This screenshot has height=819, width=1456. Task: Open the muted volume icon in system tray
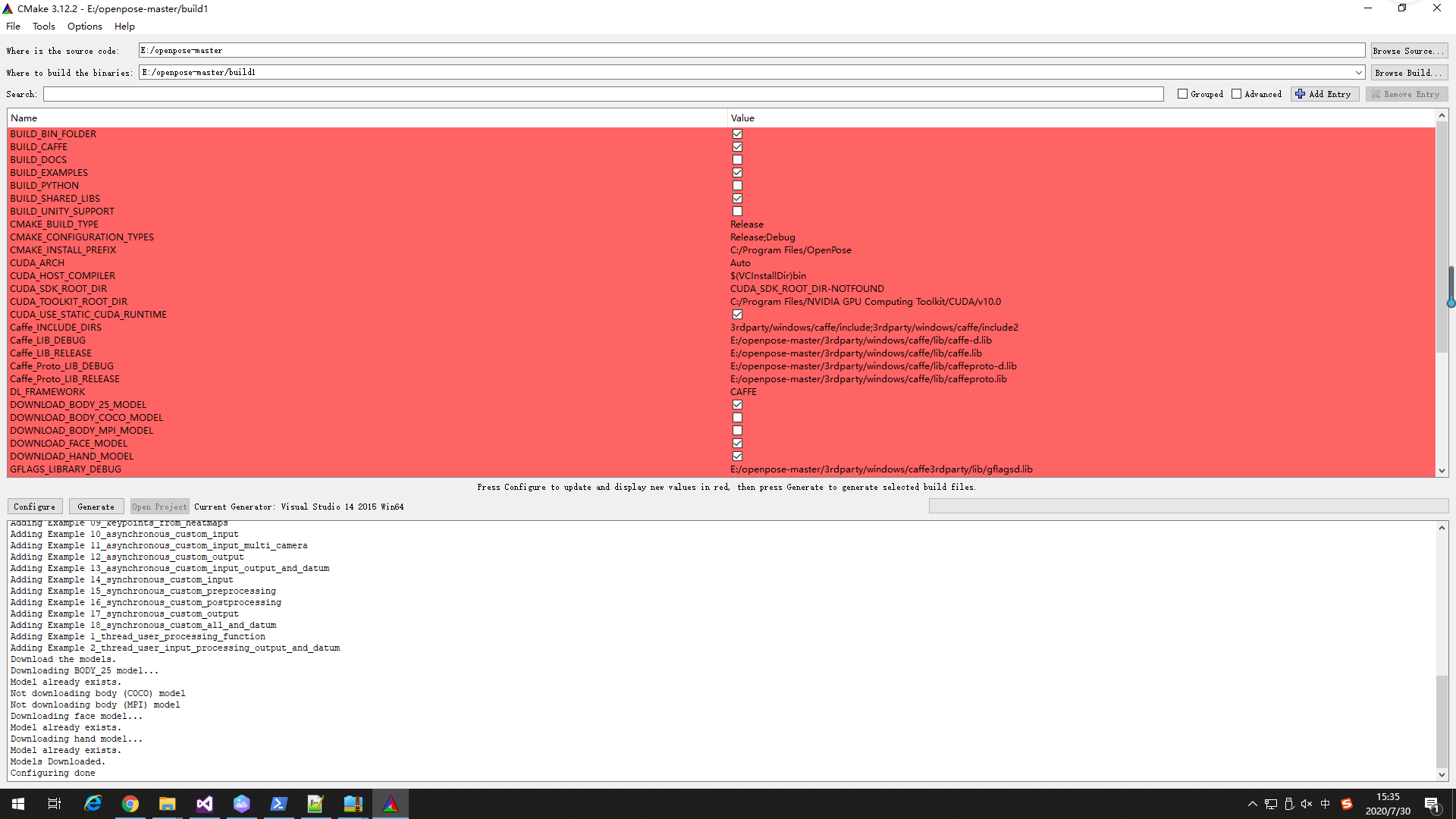(x=1306, y=803)
